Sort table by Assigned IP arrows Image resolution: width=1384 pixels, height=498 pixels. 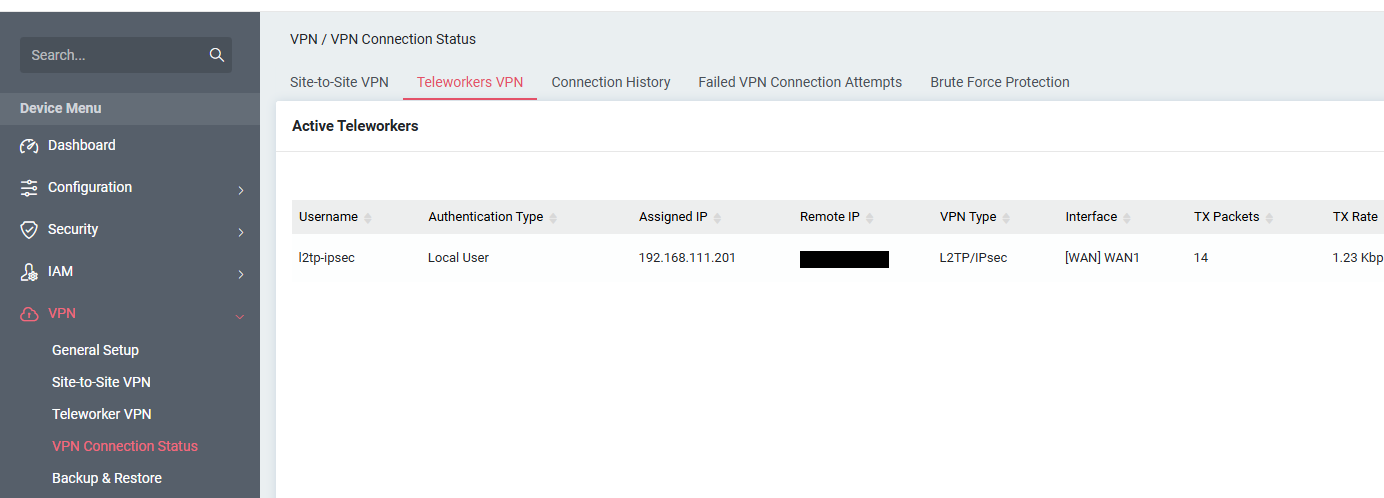click(x=717, y=218)
